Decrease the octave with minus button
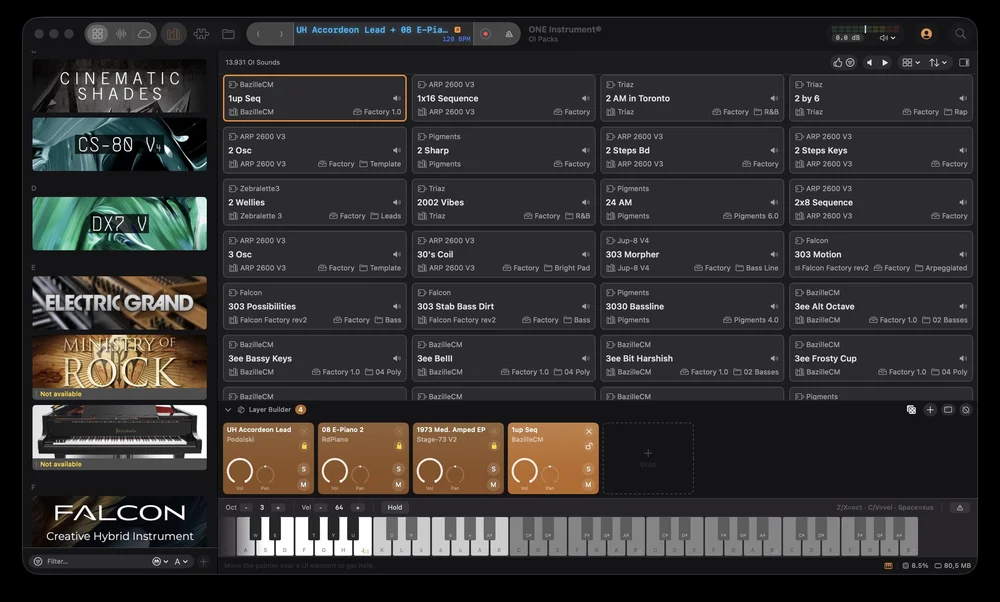 pyautogui.click(x=246, y=508)
